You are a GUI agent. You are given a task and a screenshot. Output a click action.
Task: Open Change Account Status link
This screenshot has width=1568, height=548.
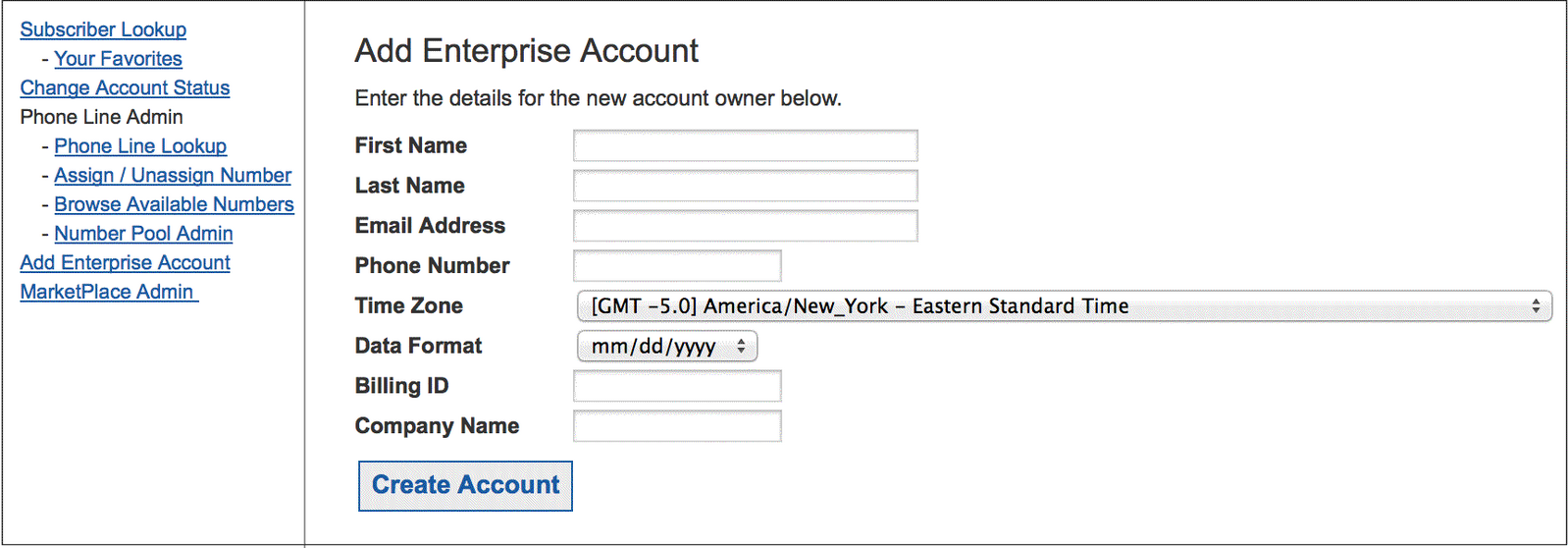125,88
